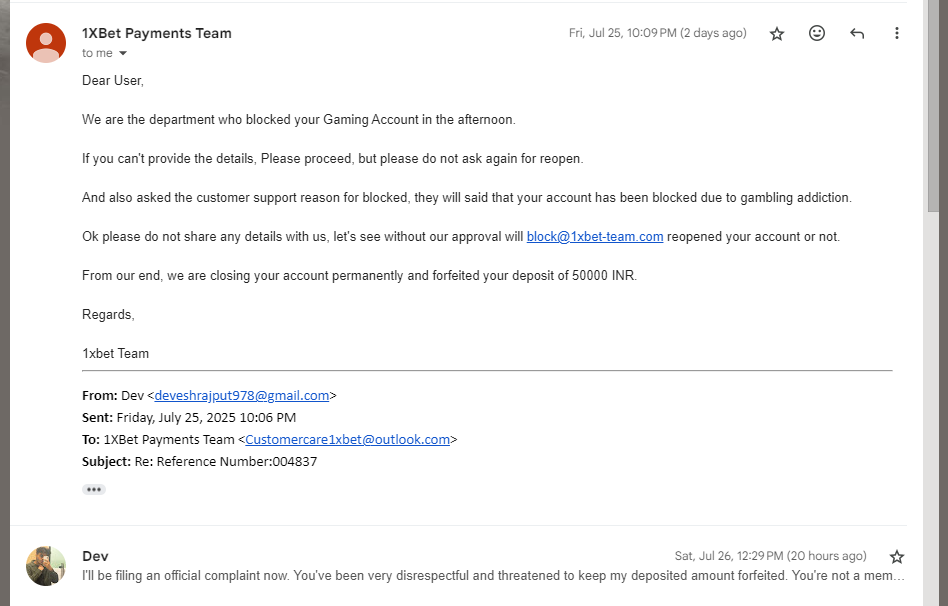Click the vertical scrollbar thumb

[x=933, y=106]
